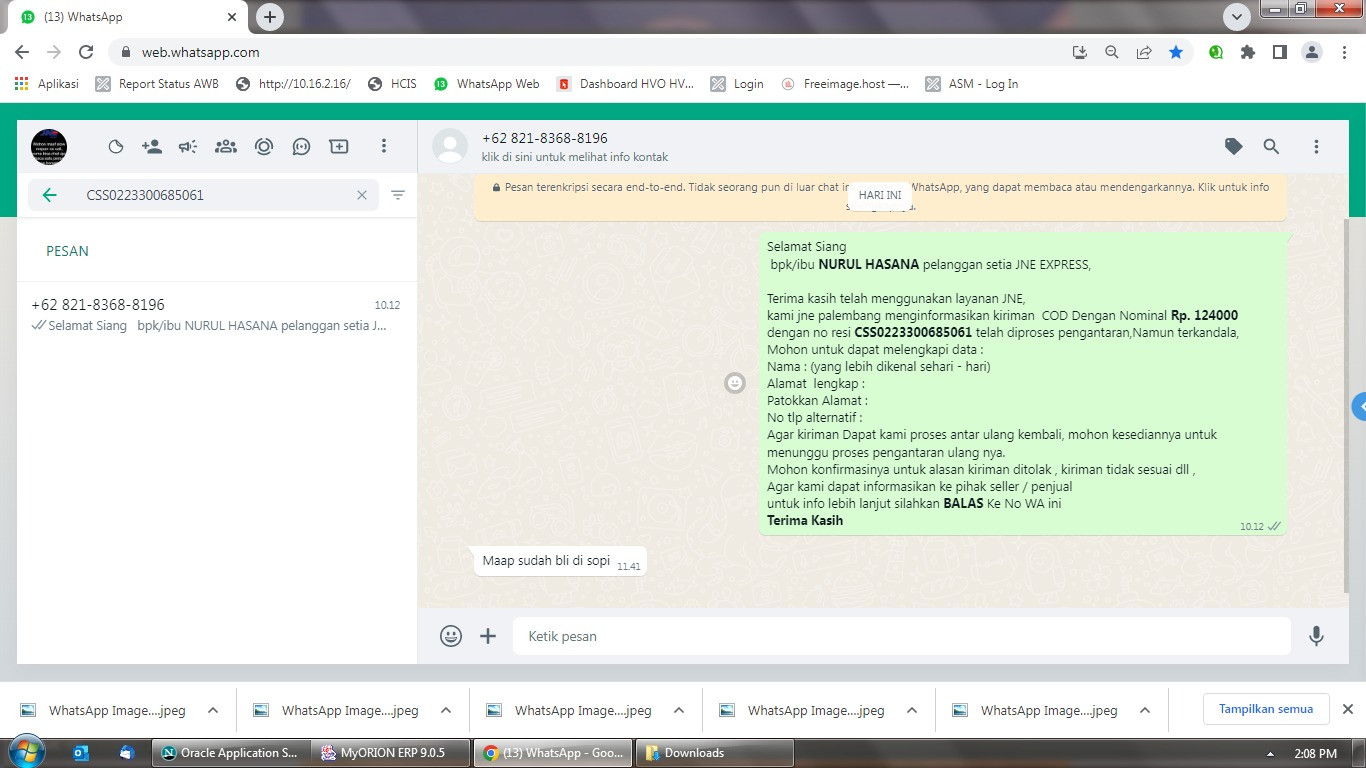Clear the search text X button
This screenshot has width=1366, height=768.
pyautogui.click(x=362, y=195)
